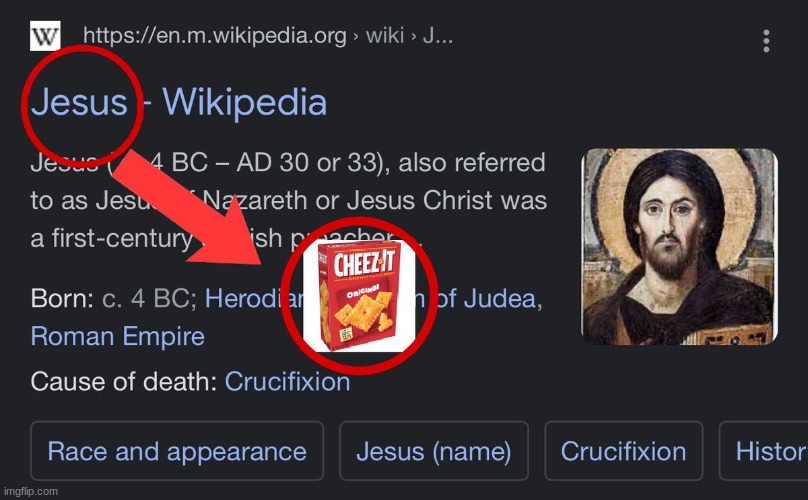
Task: Select the "Jesus (name)" chip
Action: 433,451
